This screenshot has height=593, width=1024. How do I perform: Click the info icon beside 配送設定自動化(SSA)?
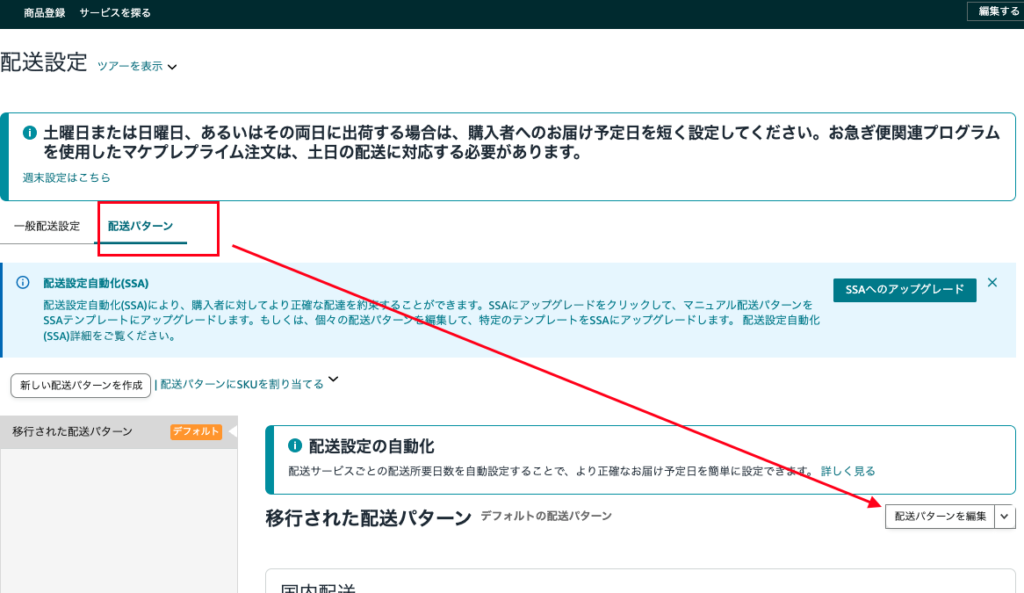pyautogui.click(x=23, y=283)
